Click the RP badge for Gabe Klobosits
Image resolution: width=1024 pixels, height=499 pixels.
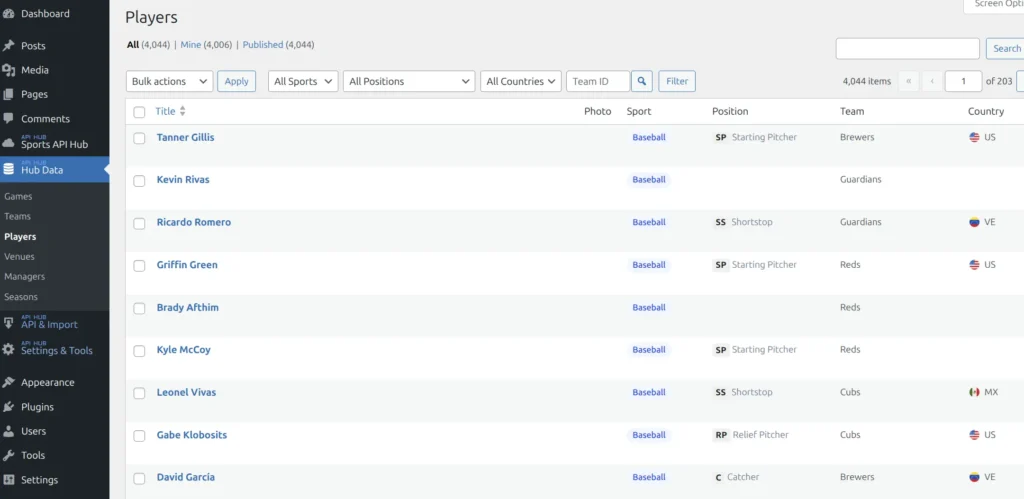[721, 434]
